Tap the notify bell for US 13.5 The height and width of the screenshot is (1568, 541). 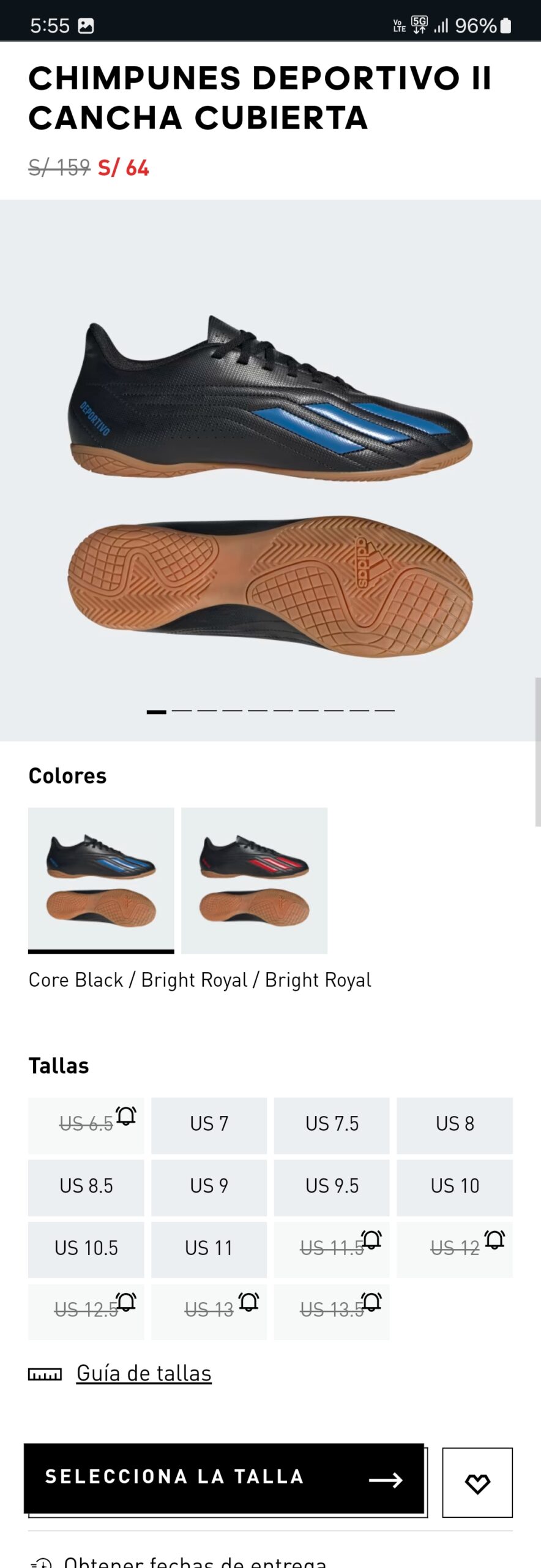click(x=371, y=1302)
